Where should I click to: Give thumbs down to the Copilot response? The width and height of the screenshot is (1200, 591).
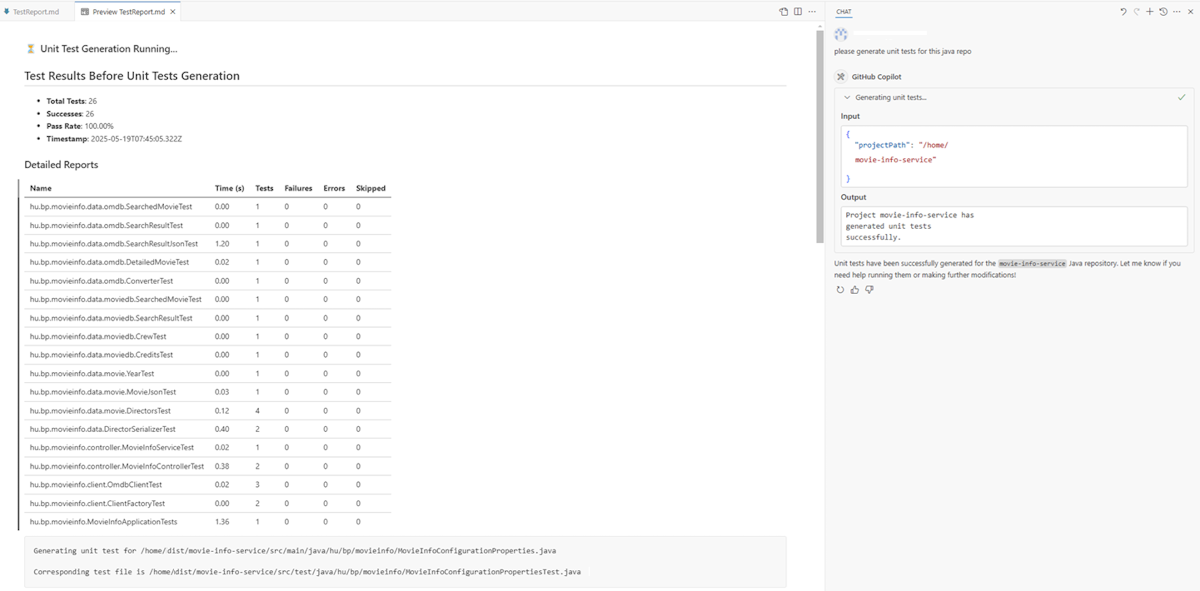(x=869, y=290)
